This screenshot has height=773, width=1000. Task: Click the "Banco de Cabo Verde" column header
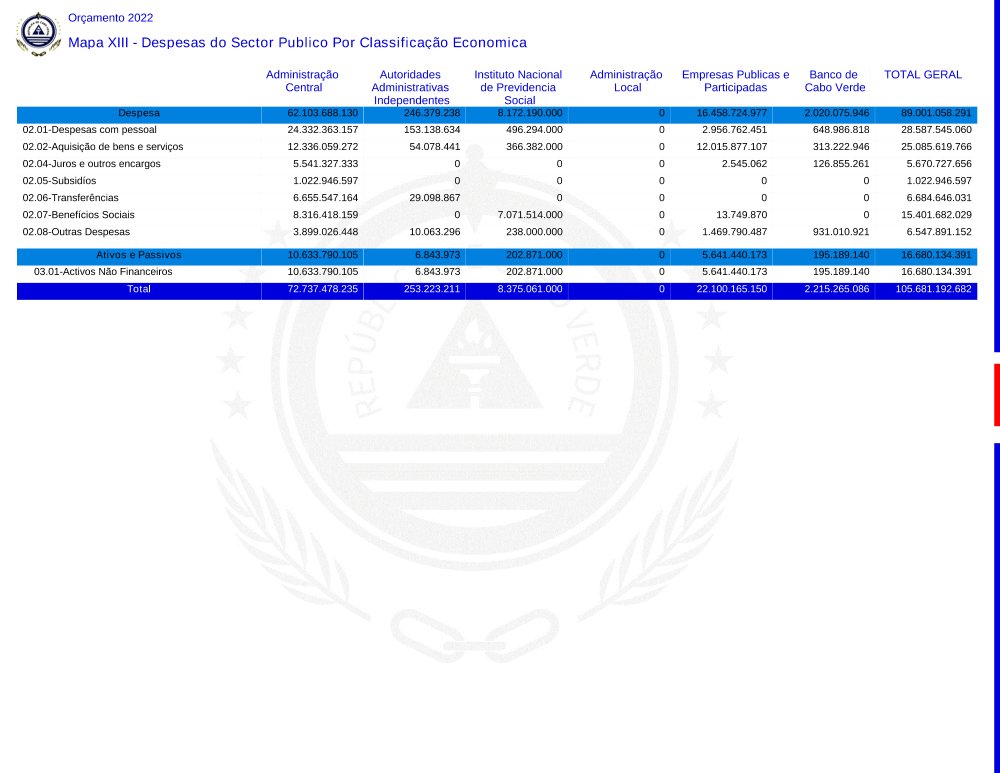[834, 81]
